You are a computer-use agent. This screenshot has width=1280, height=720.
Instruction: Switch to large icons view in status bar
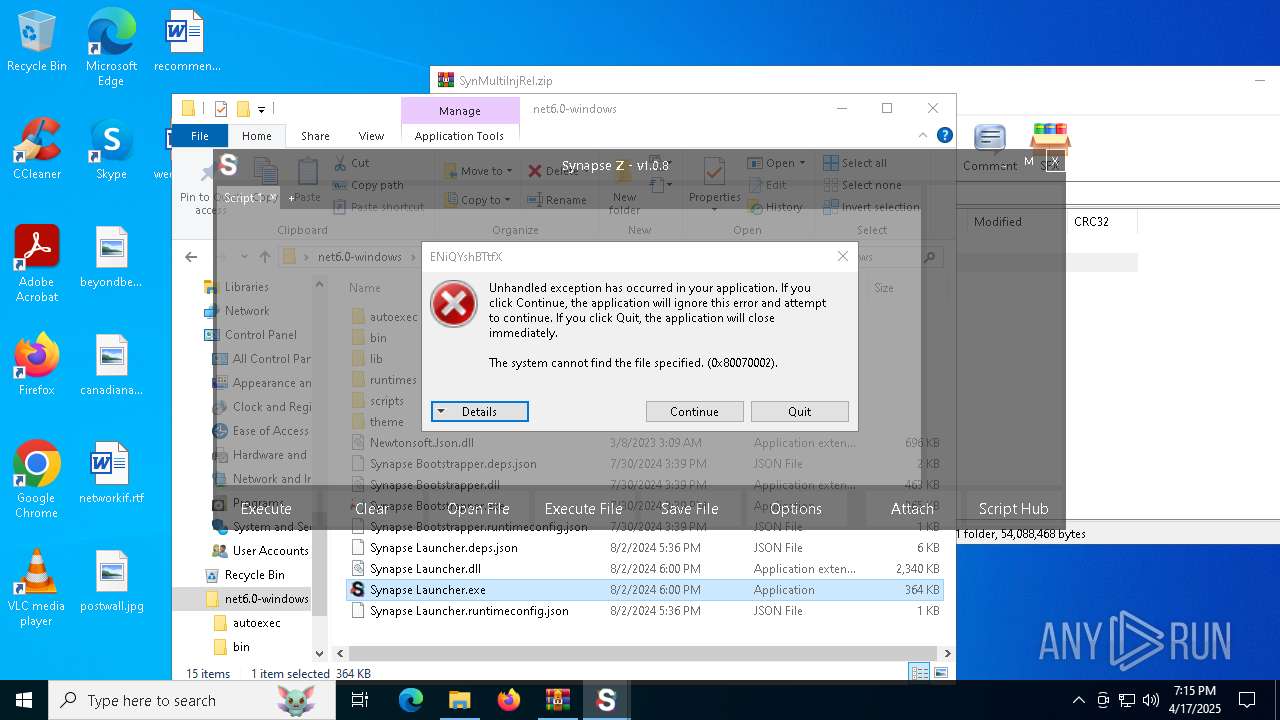[941, 673]
